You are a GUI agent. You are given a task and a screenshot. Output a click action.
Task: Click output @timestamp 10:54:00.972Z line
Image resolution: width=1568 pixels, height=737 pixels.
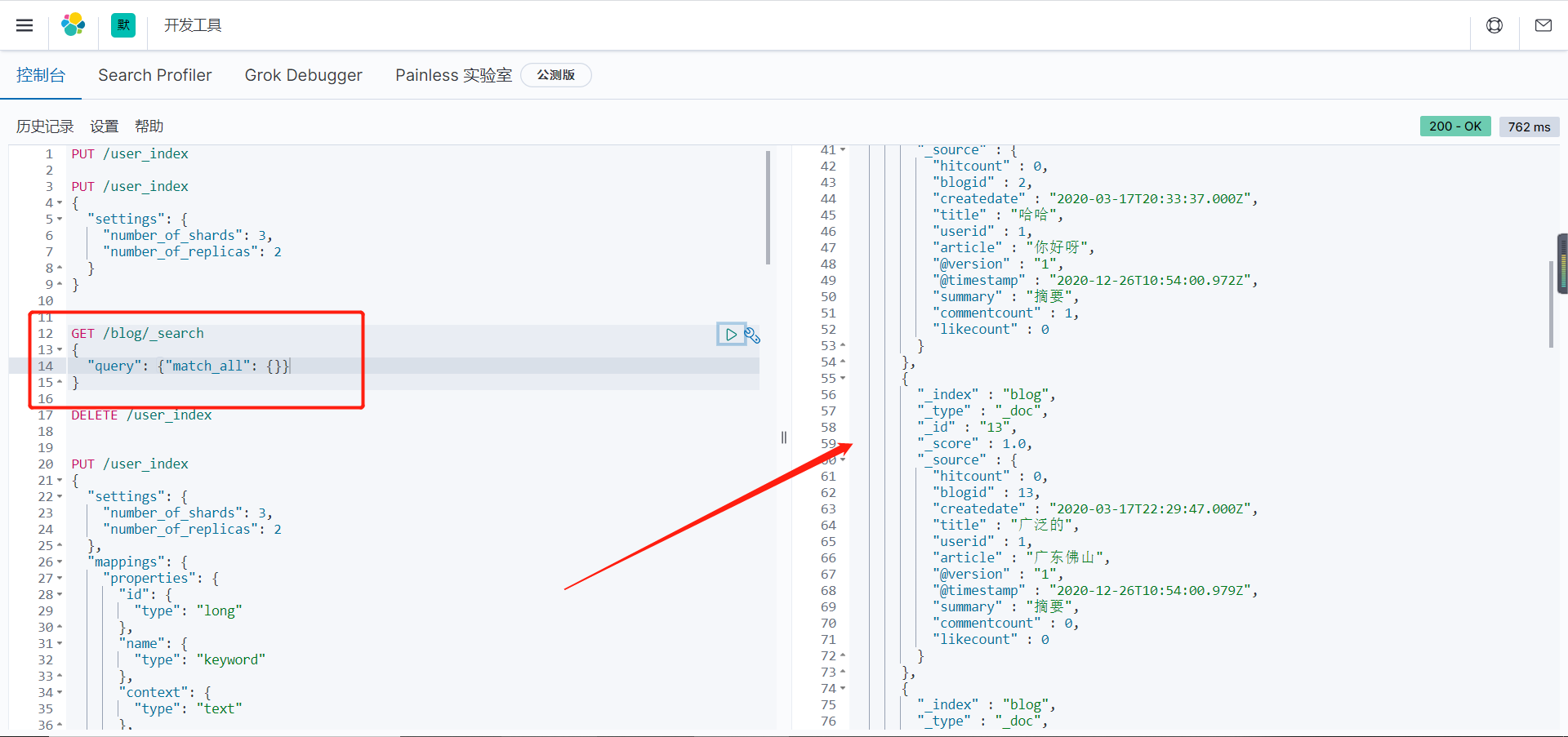1095,280
